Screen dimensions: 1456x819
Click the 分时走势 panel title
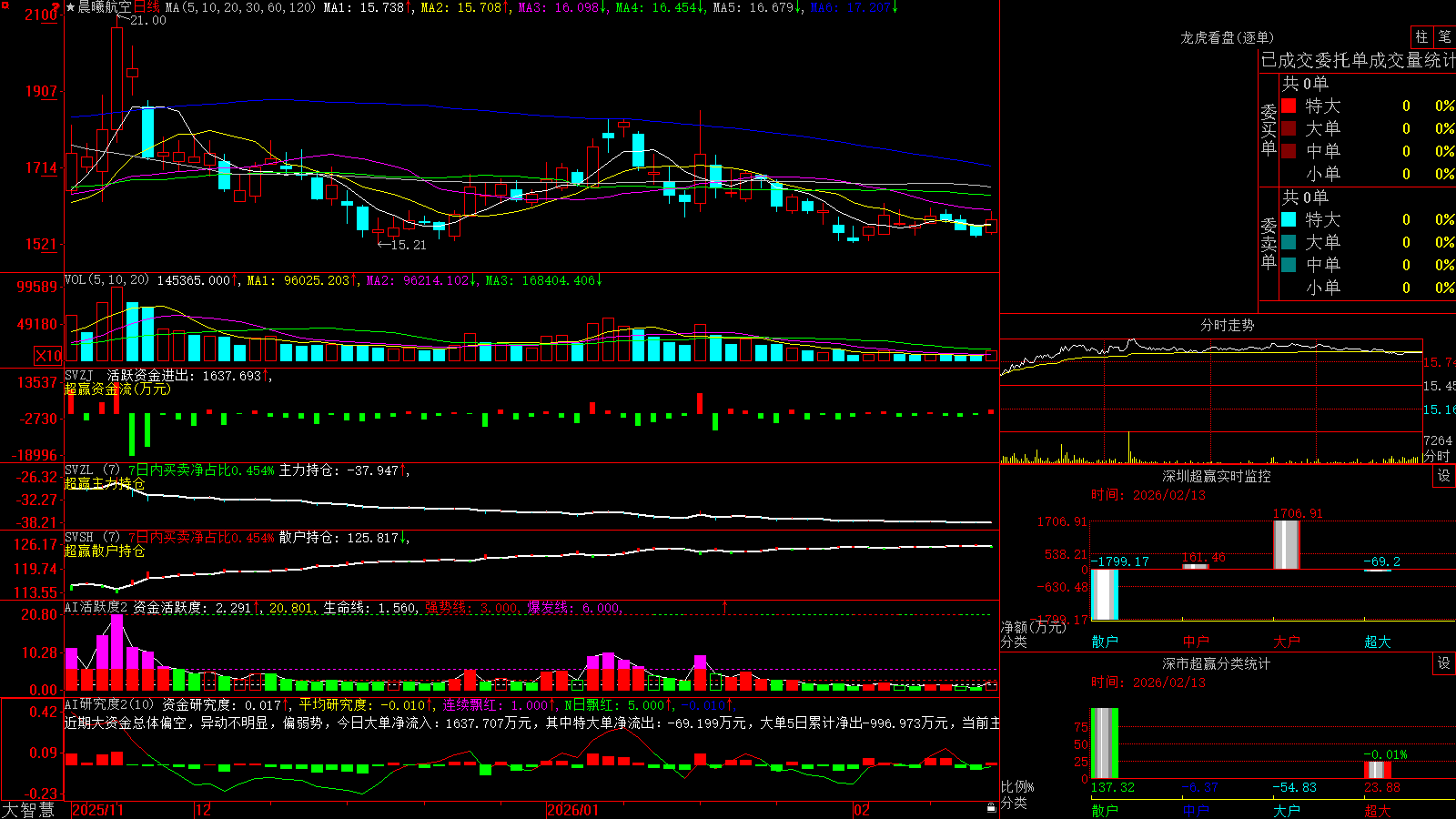tap(1228, 325)
